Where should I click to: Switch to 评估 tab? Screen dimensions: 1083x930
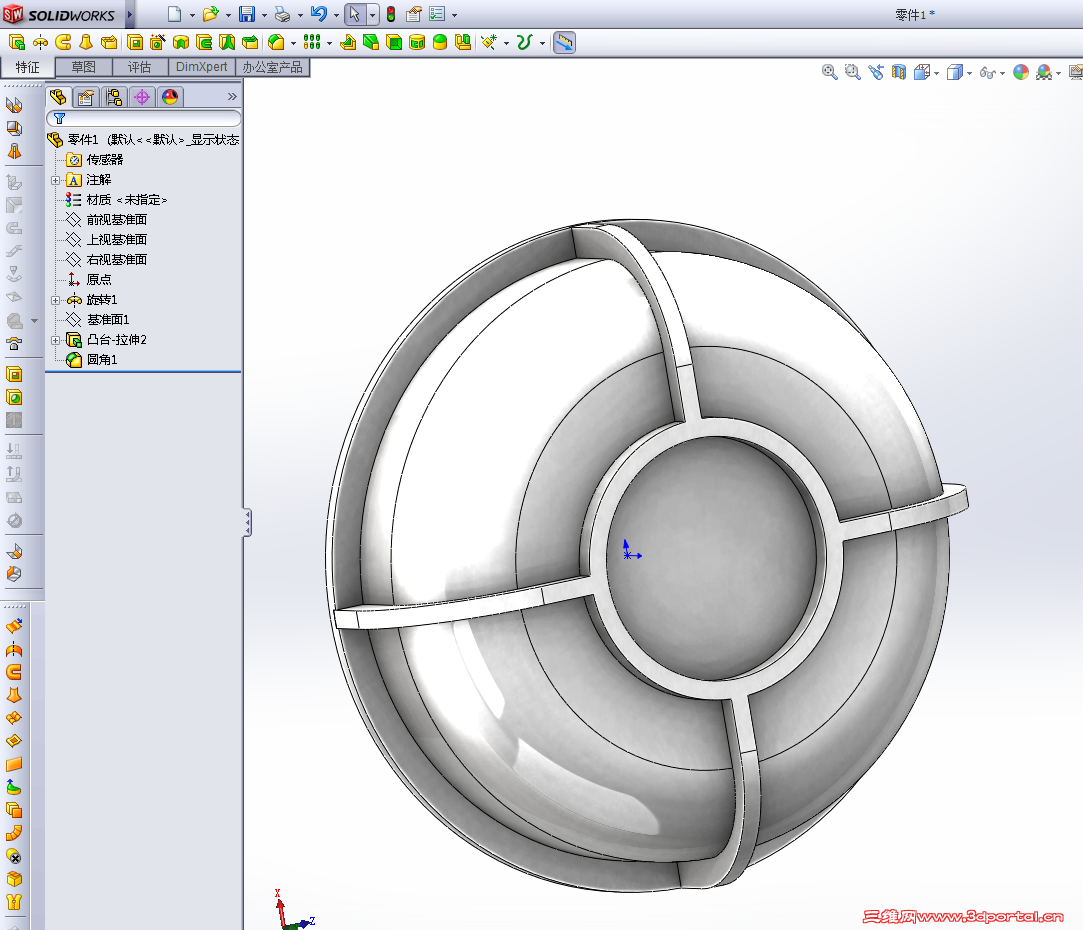[x=140, y=67]
